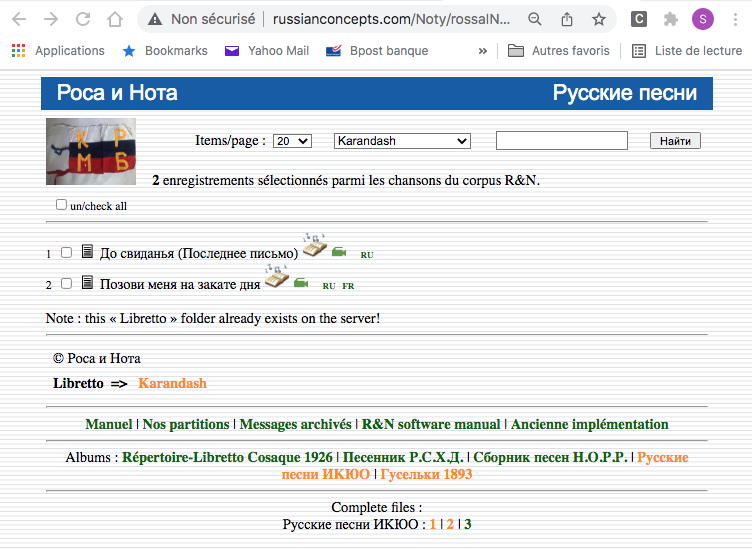The image size is (752, 550).
Task: Click the Роса и Нота header title
Action: click(x=117, y=93)
